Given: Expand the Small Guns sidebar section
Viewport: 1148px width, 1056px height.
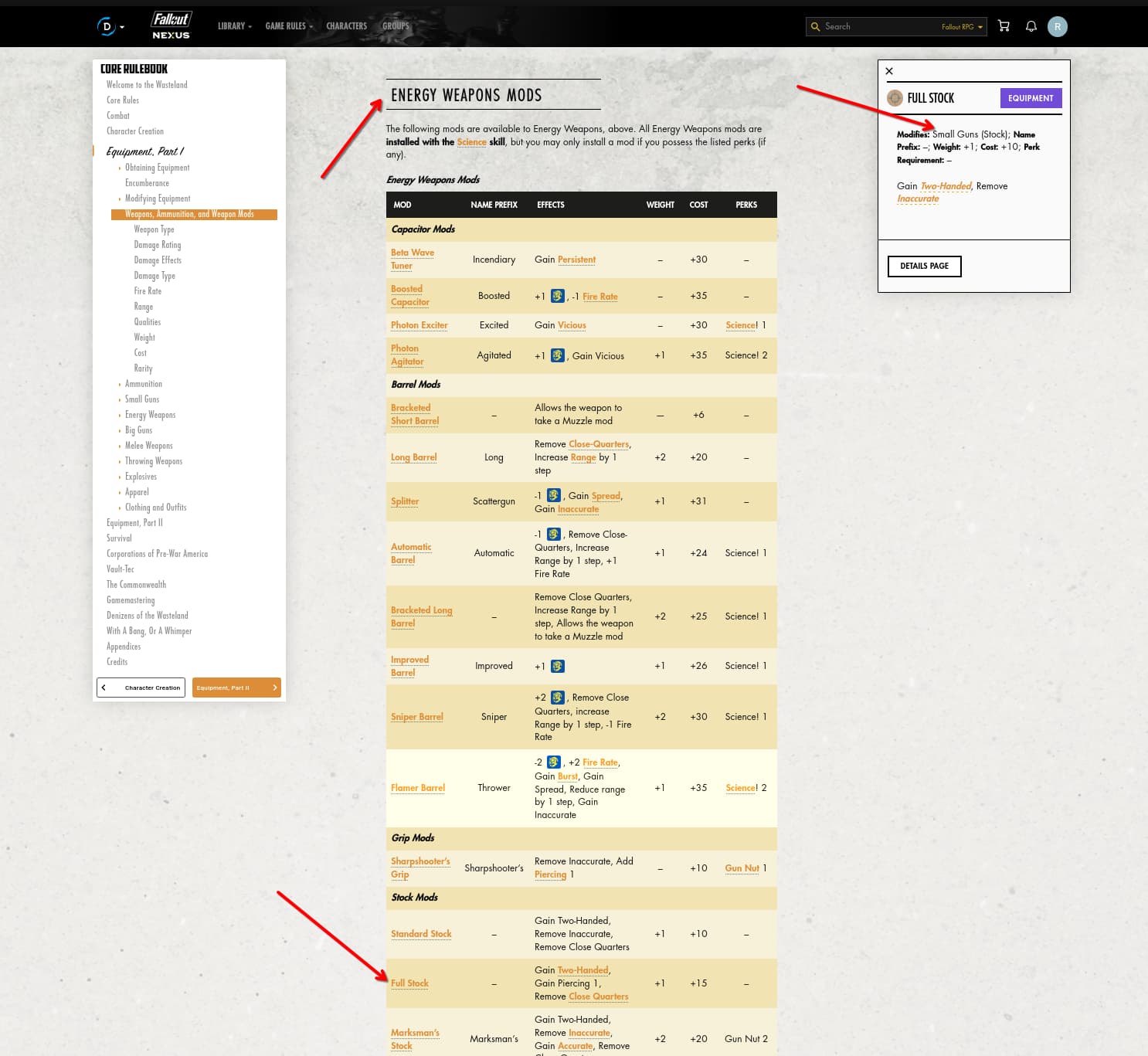Looking at the screenshot, I should click(x=119, y=399).
